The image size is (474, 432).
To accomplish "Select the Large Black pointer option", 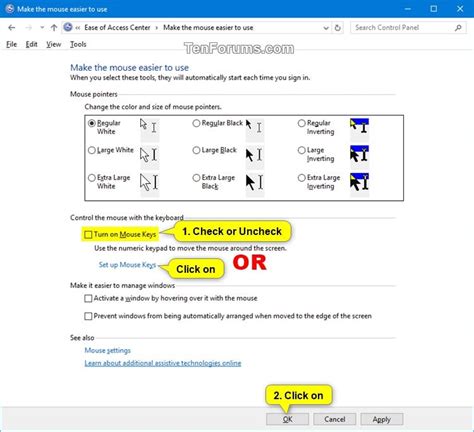I will (196, 150).
